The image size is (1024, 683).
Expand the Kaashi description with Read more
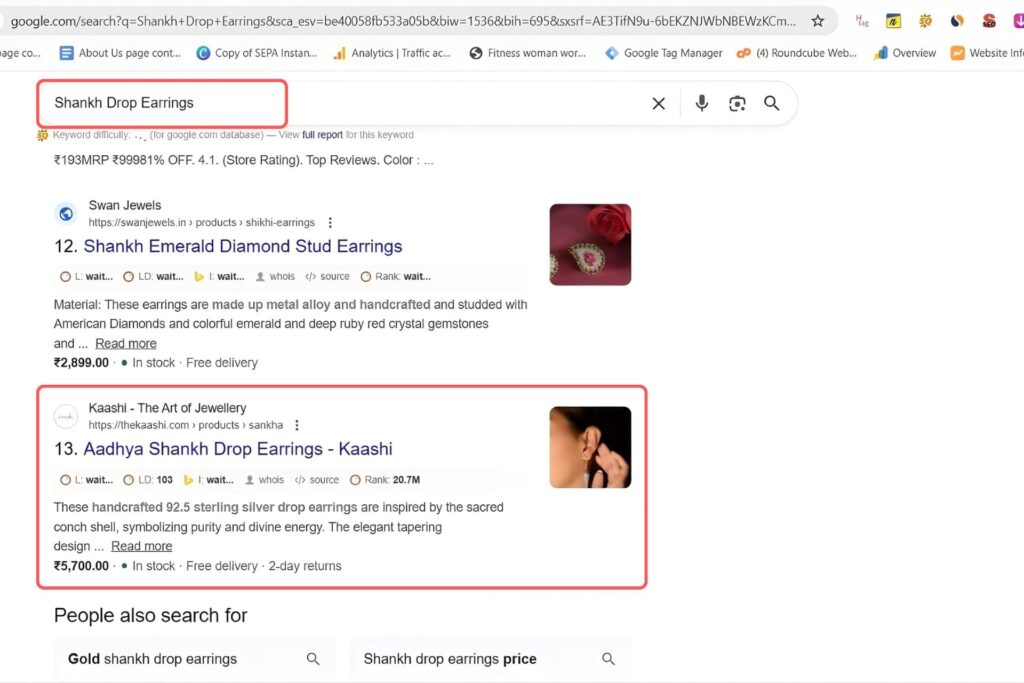coord(141,546)
